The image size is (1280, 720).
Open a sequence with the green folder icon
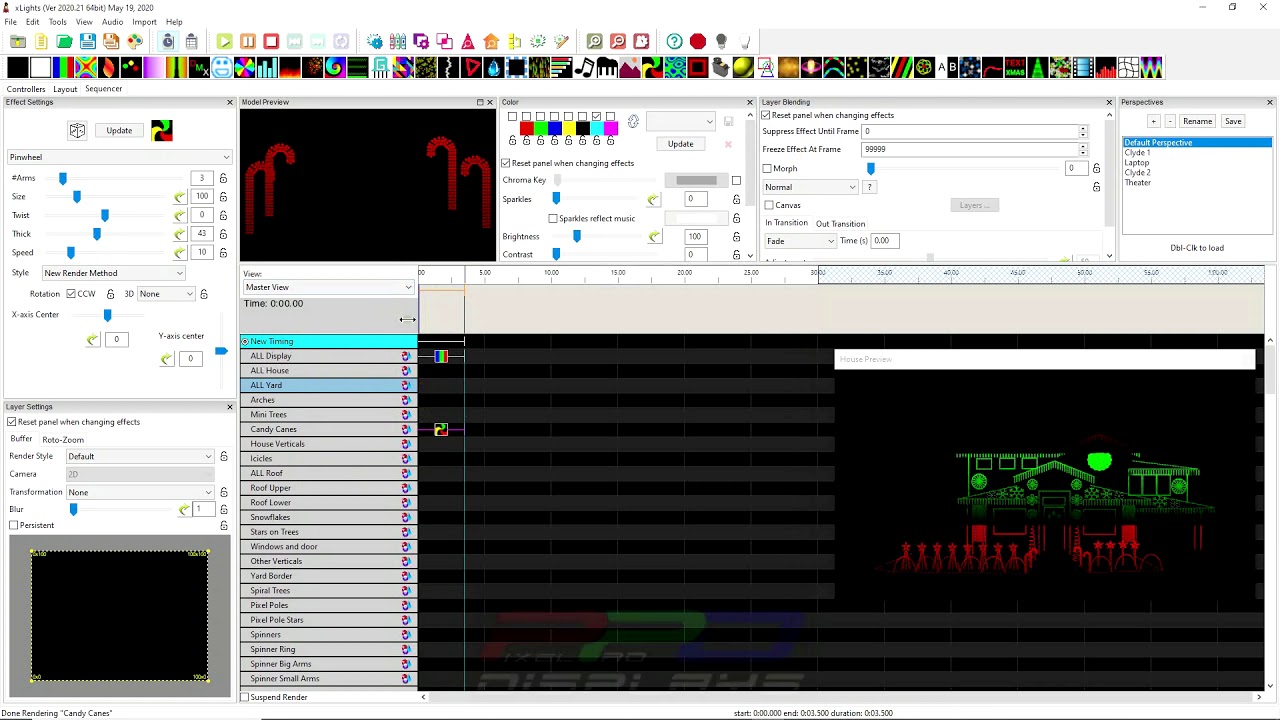65,41
